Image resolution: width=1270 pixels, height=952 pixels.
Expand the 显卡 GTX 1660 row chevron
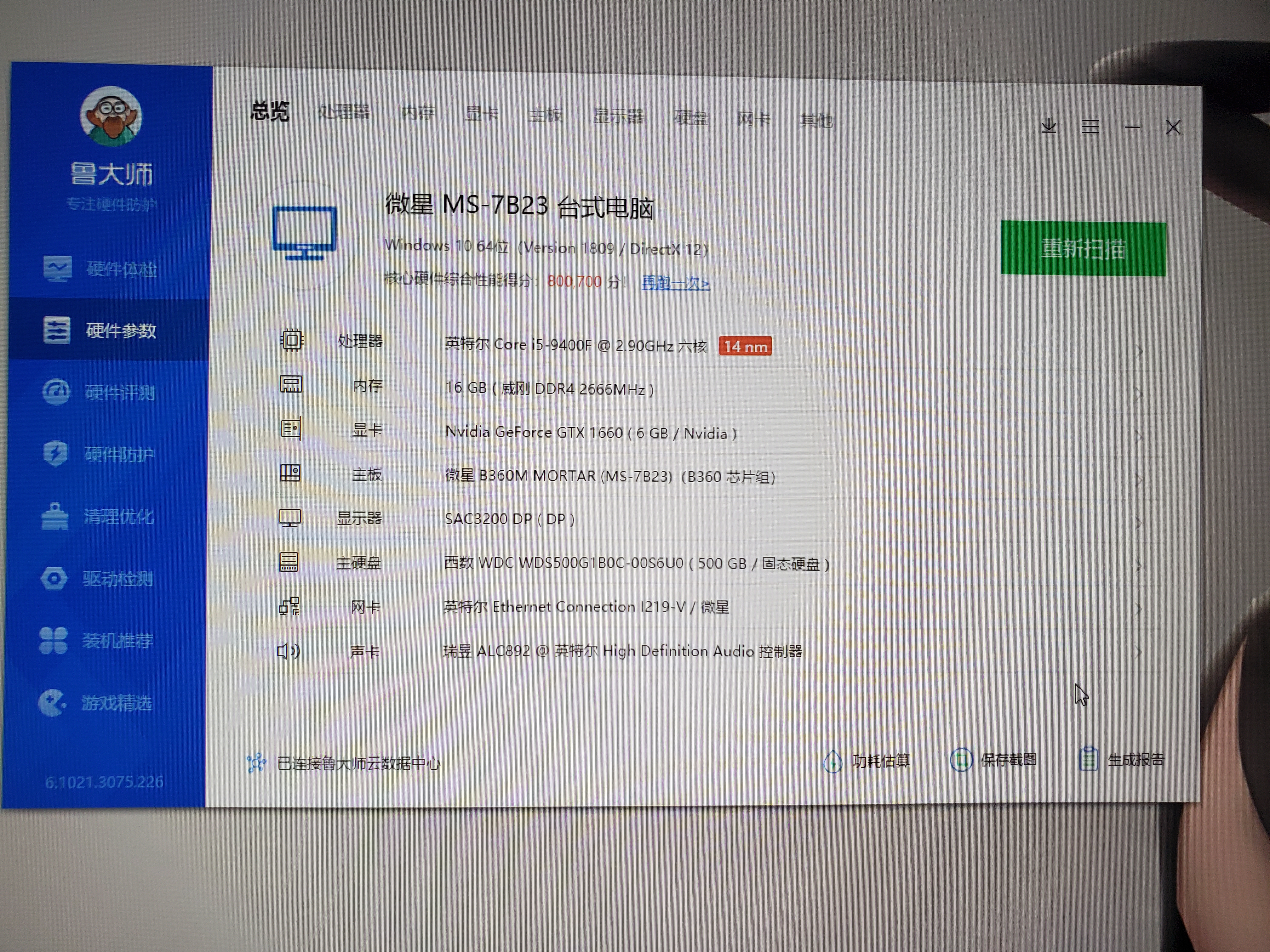[1139, 437]
